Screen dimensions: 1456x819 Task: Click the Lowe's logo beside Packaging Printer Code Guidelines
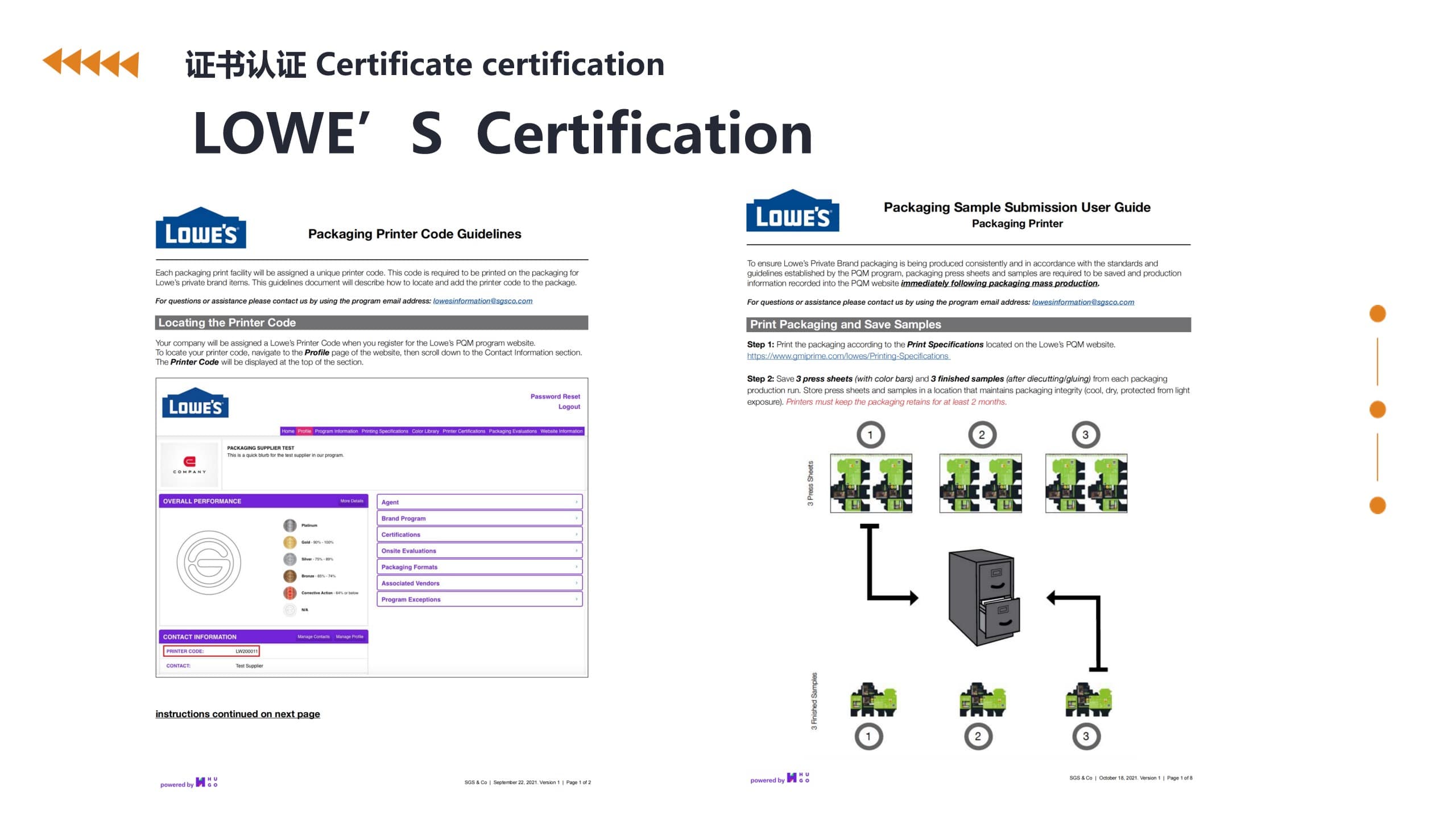coord(201,227)
